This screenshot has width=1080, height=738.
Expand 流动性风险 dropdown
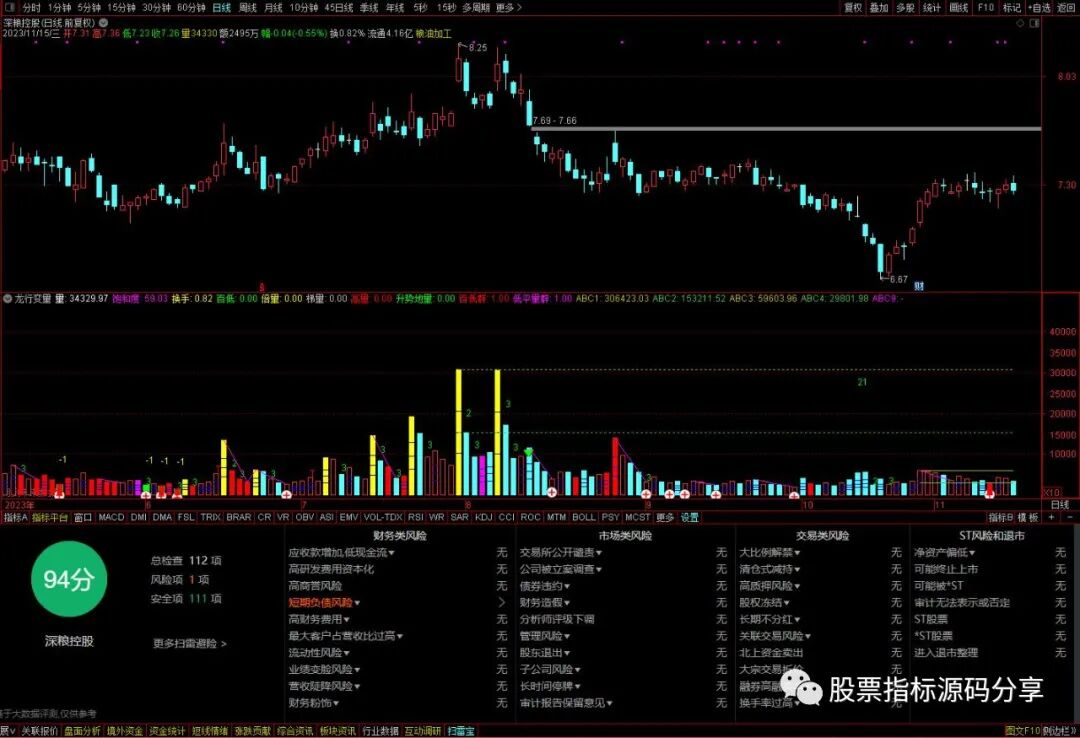tap(319, 653)
